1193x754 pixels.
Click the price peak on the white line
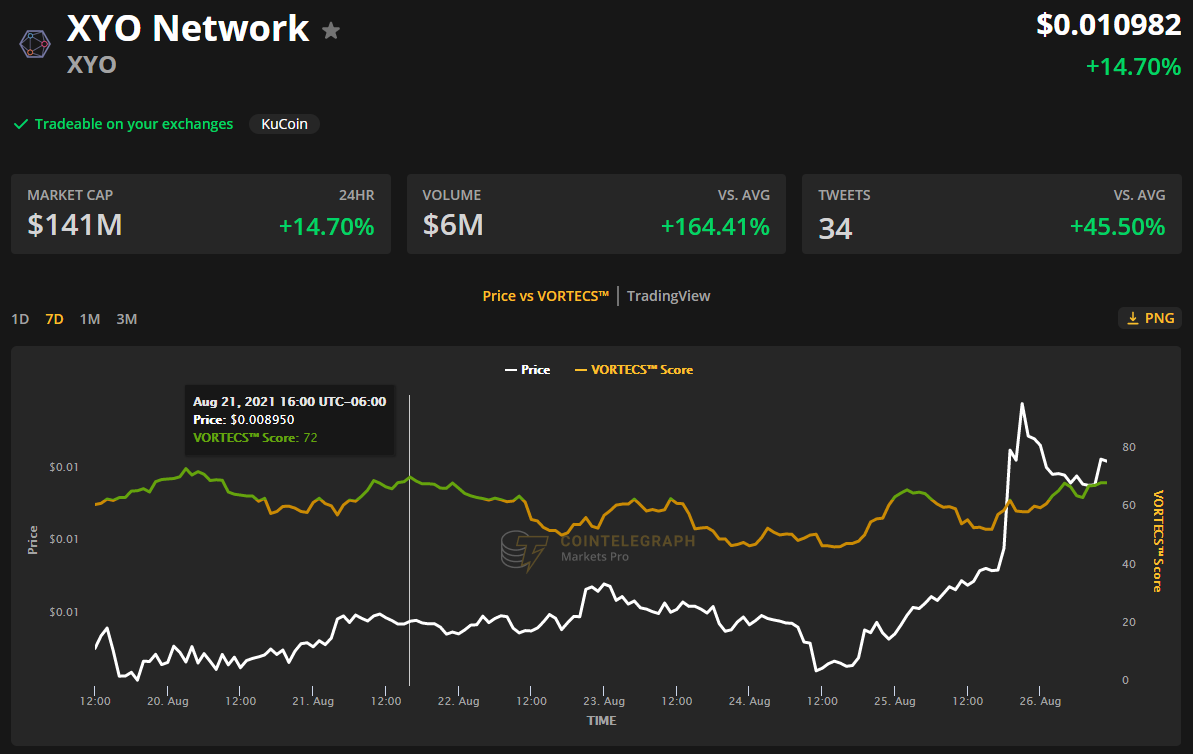click(x=1022, y=404)
